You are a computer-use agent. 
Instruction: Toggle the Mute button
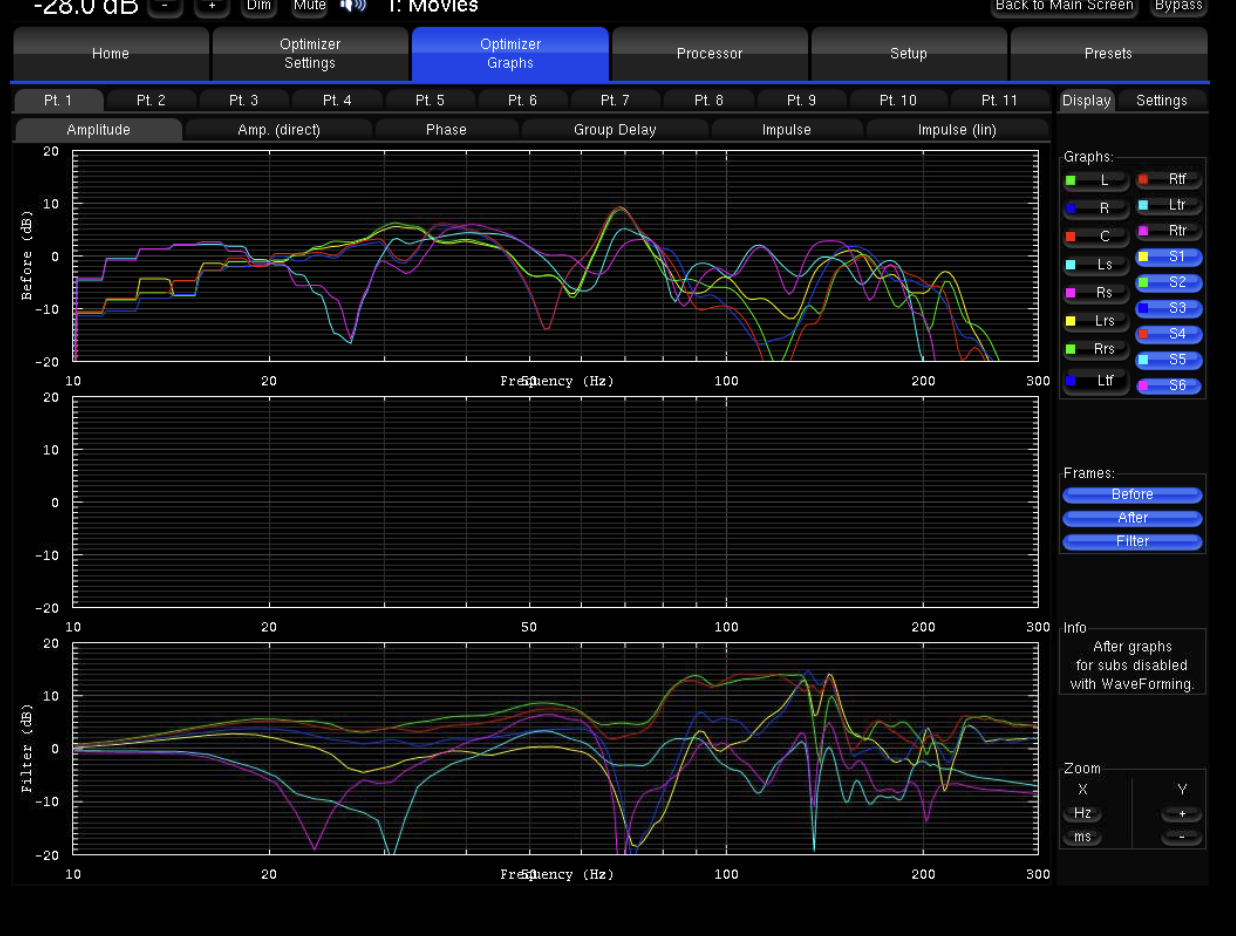point(309,7)
